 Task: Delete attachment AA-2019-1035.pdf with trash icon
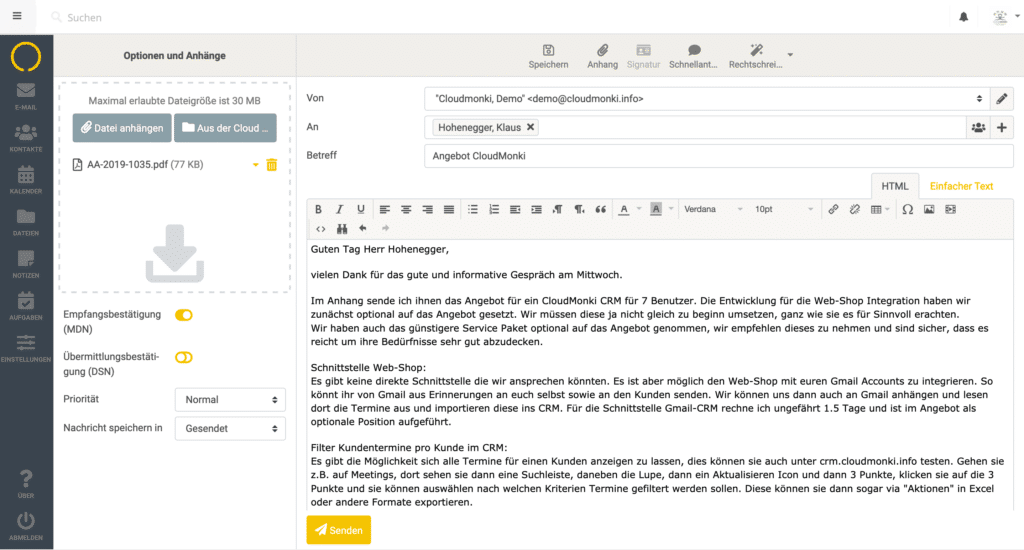point(272,165)
